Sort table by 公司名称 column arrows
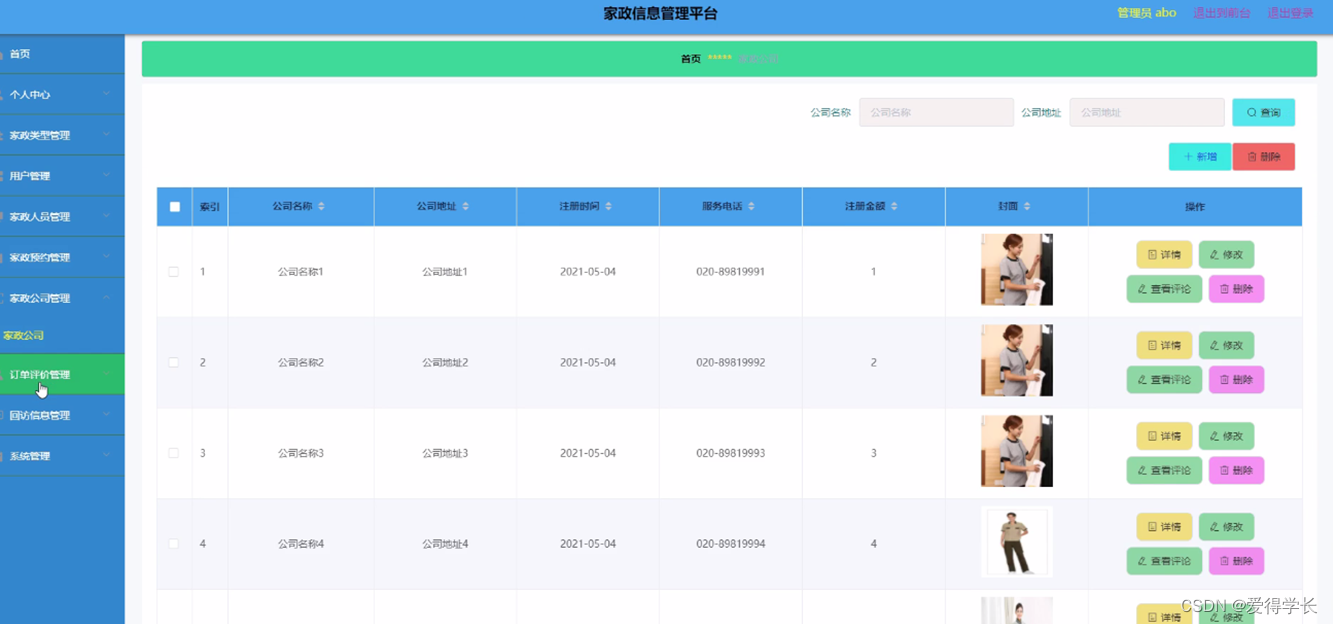 tap(321, 206)
